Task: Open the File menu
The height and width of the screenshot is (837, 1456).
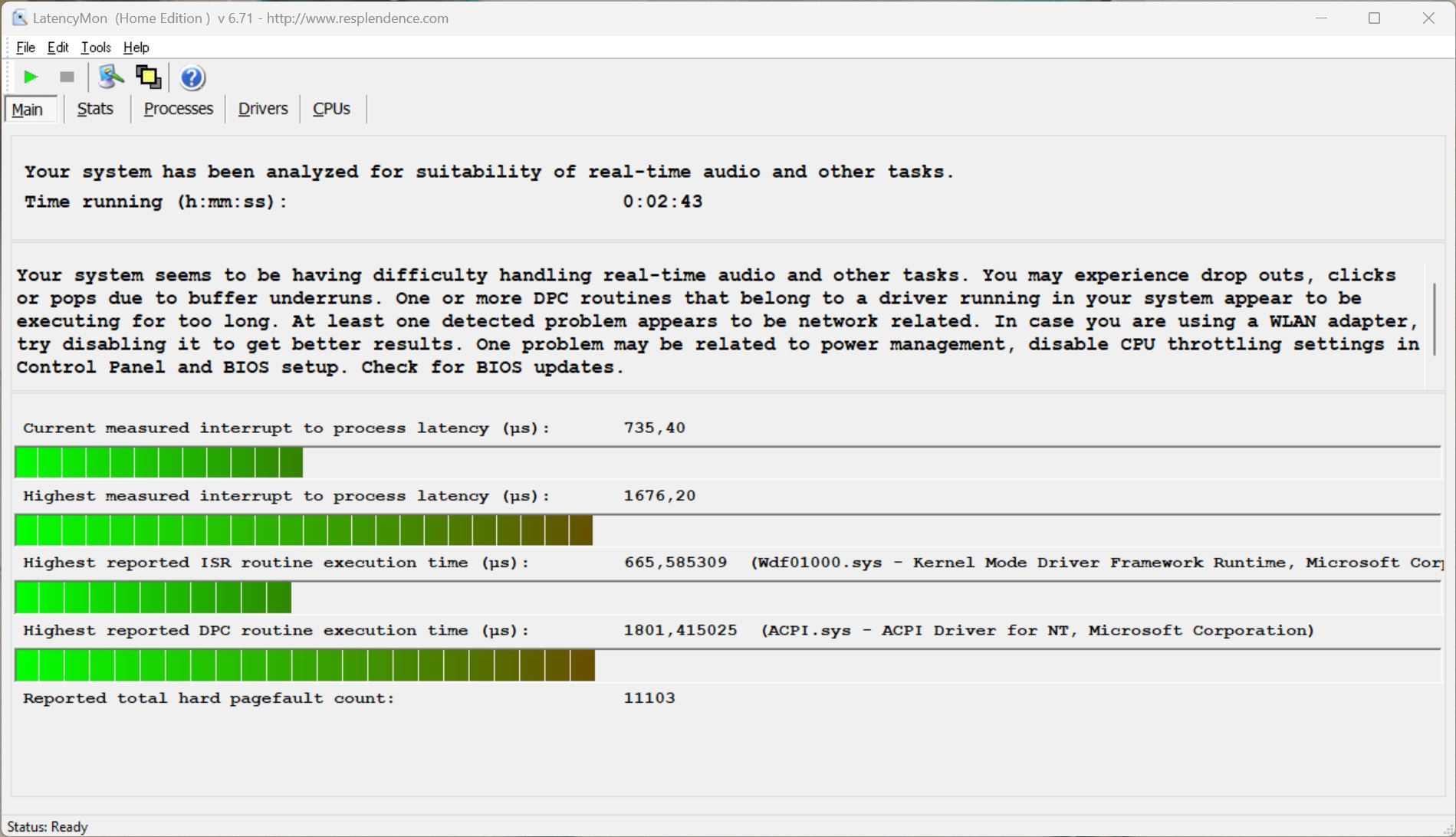Action: pos(25,48)
